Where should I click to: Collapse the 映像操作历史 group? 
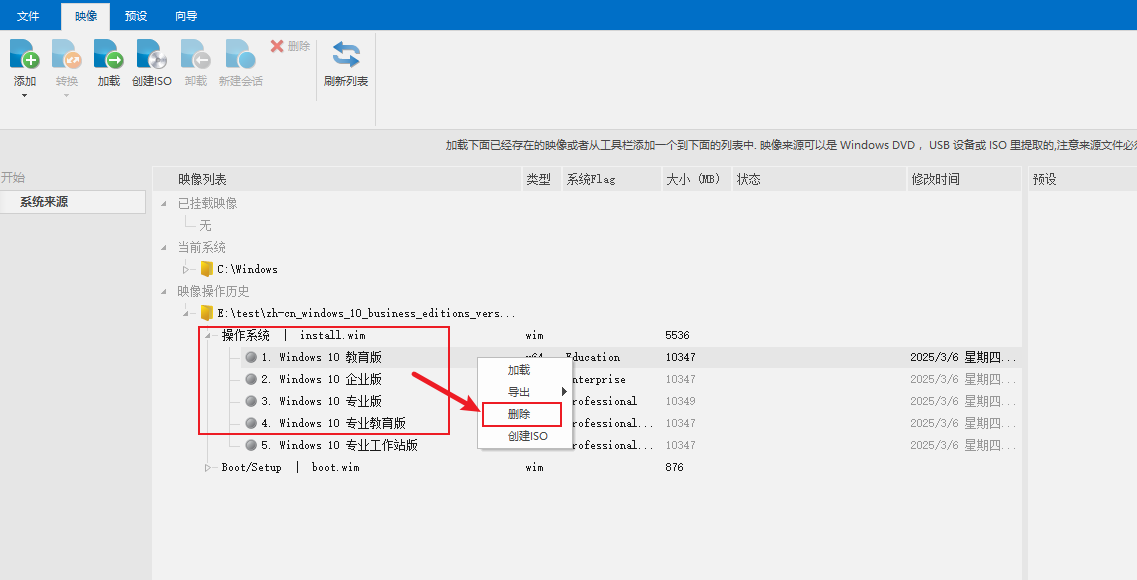tap(164, 291)
